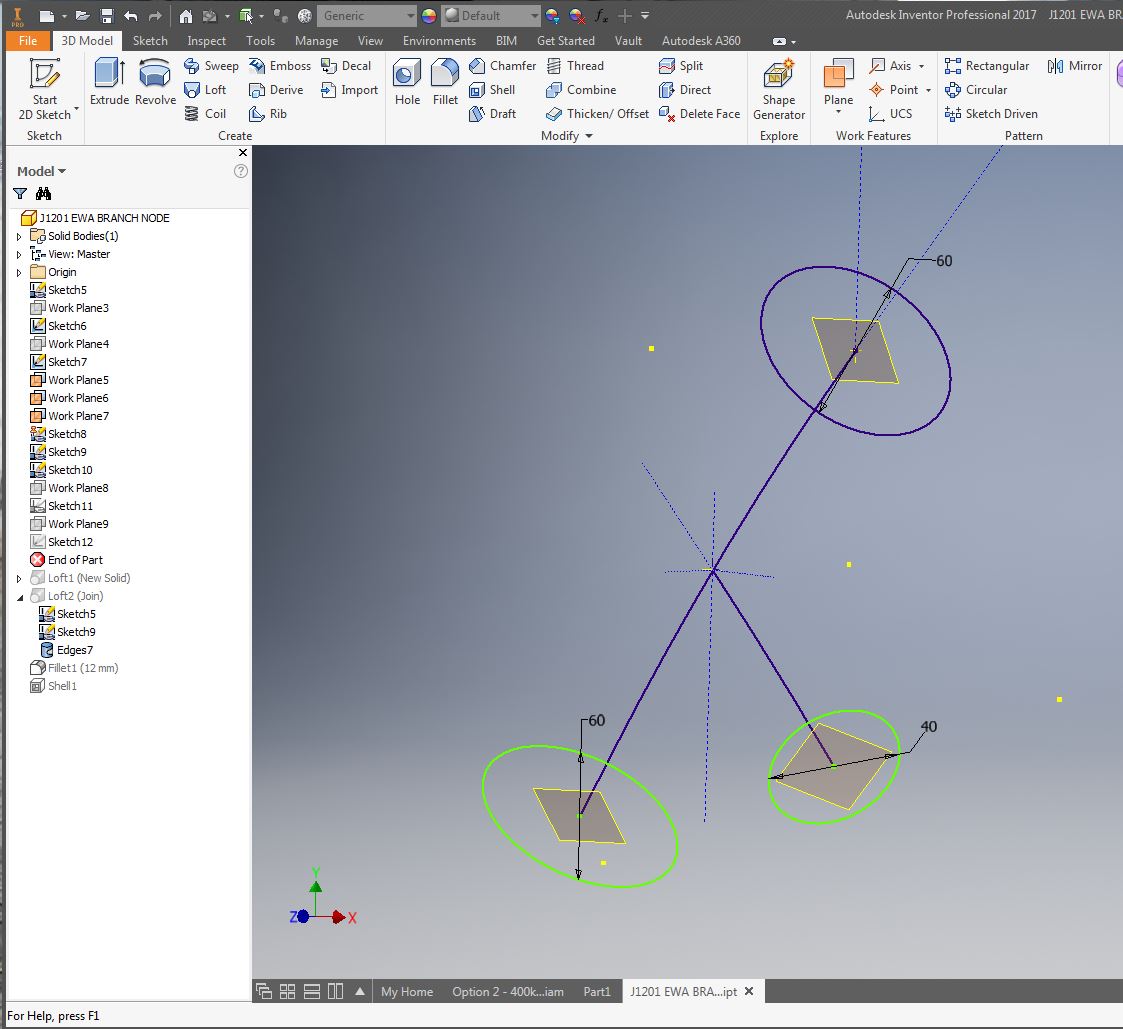This screenshot has width=1123, height=1029.
Task: Open the Loft tool
Action: tap(207, 90)
